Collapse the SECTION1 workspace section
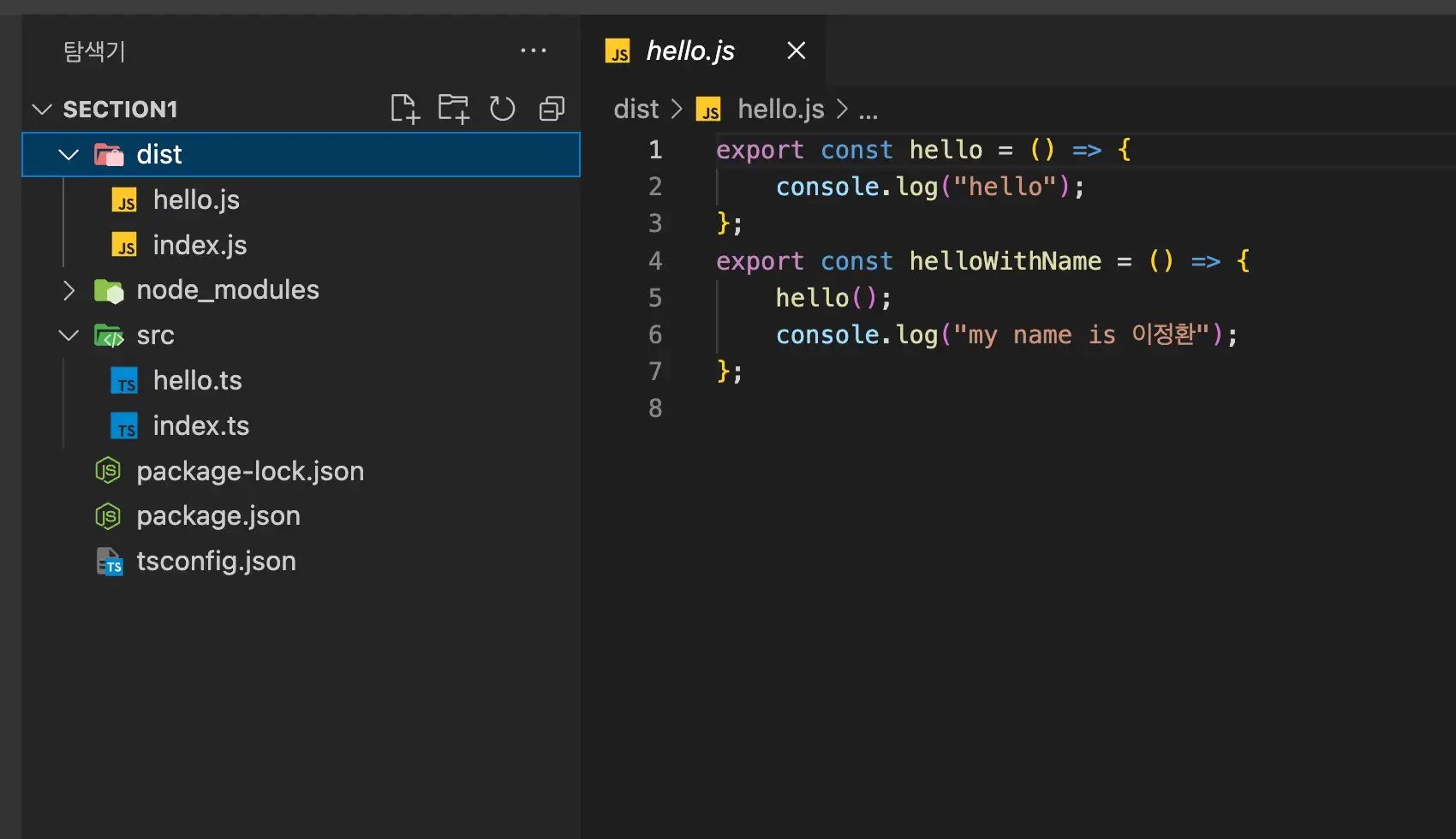This screenshot has width=1456, height=839. tap(41, 110)
